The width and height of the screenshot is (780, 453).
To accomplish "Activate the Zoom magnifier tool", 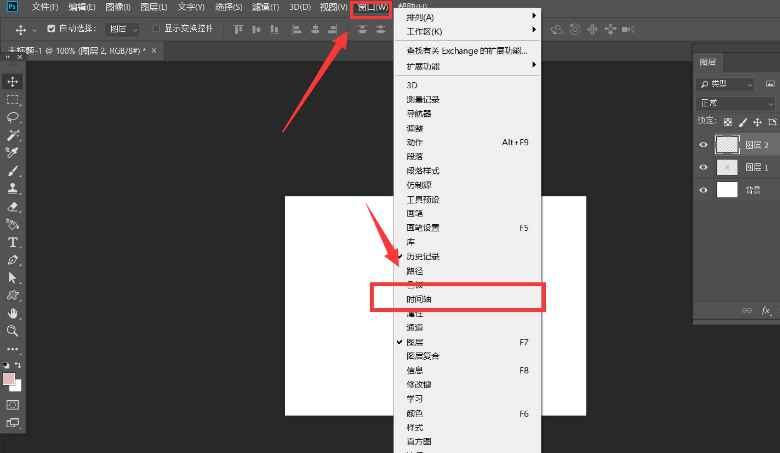I will (x=13, y=331).
